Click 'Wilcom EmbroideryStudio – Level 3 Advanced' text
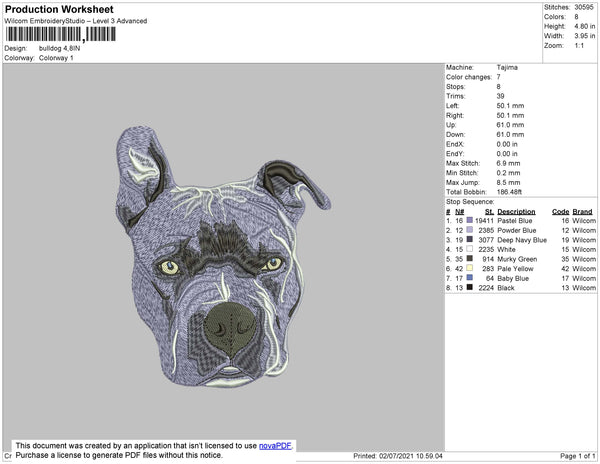 coord(75,21)
